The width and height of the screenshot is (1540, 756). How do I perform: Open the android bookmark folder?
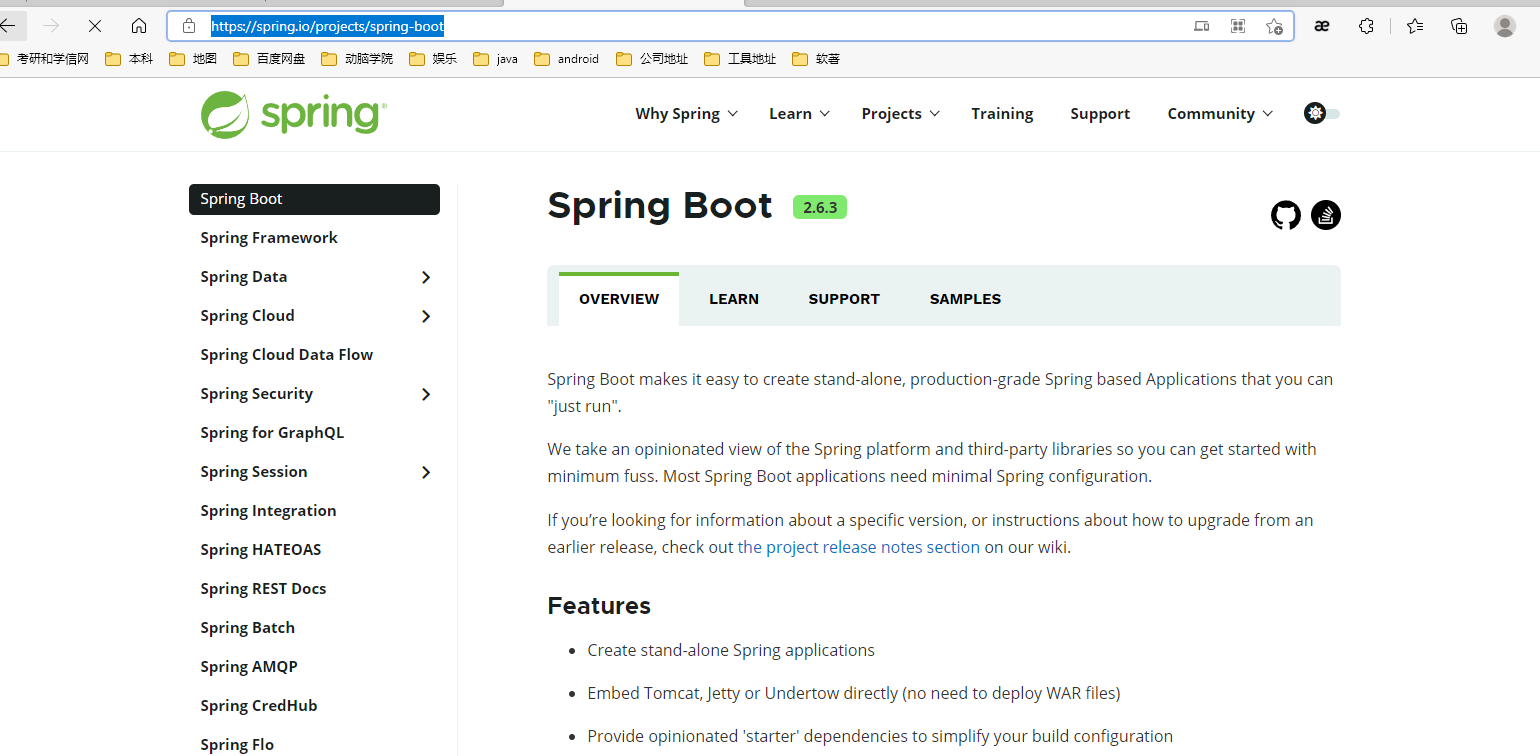(x=566, y=59)
